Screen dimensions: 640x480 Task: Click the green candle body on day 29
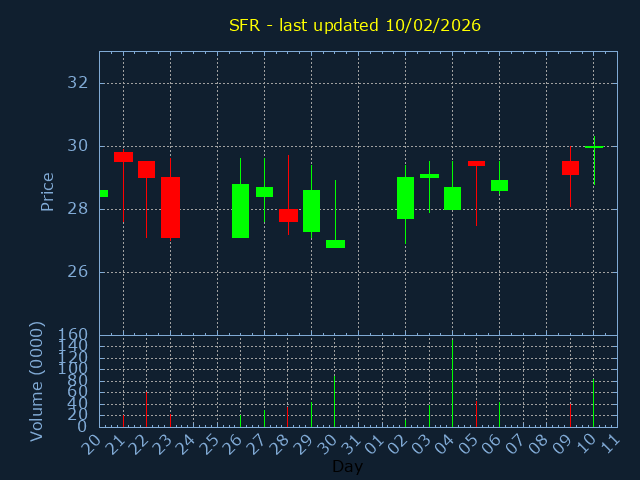(x=311, y=211)
